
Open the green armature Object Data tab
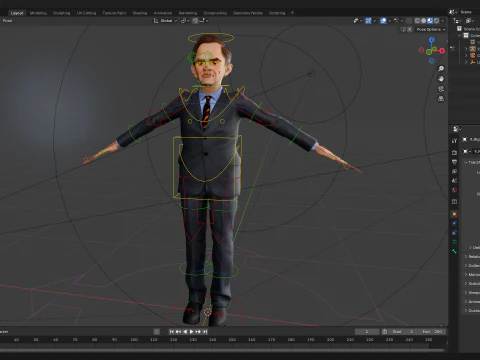pos(454,242)
